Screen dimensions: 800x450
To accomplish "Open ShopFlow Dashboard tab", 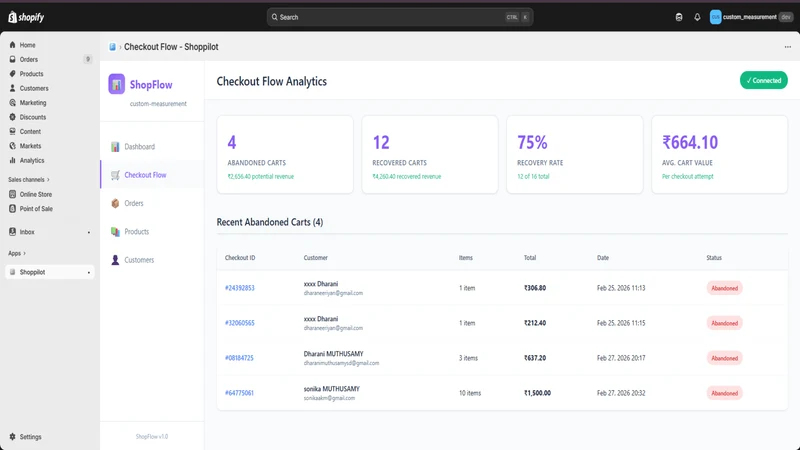I will pos(152,146).
